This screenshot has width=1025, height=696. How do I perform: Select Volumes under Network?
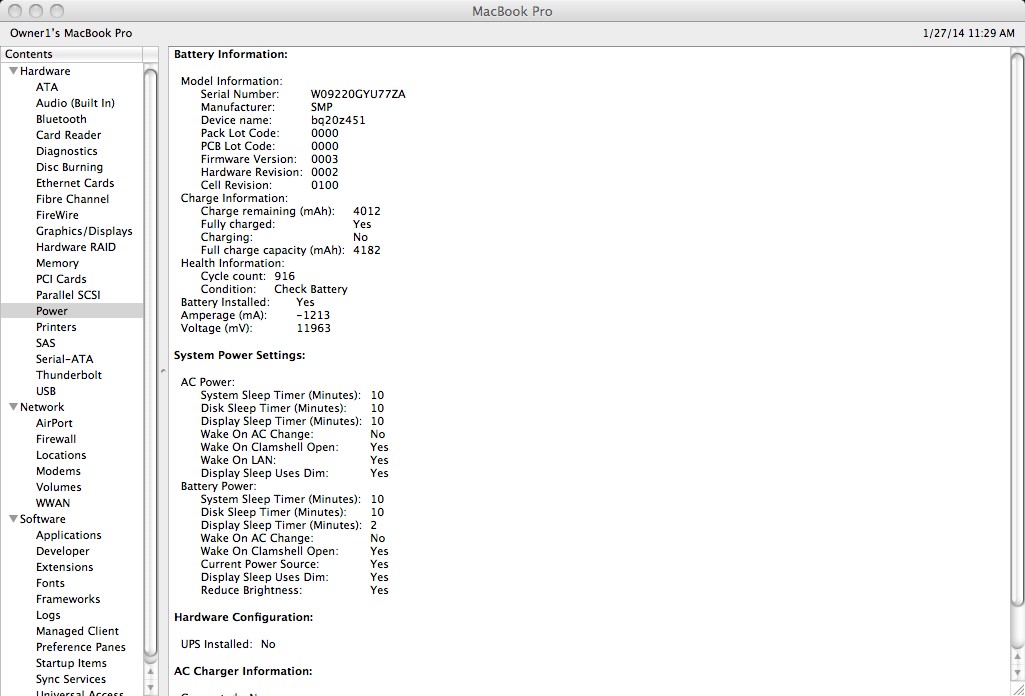coord(59,488)
